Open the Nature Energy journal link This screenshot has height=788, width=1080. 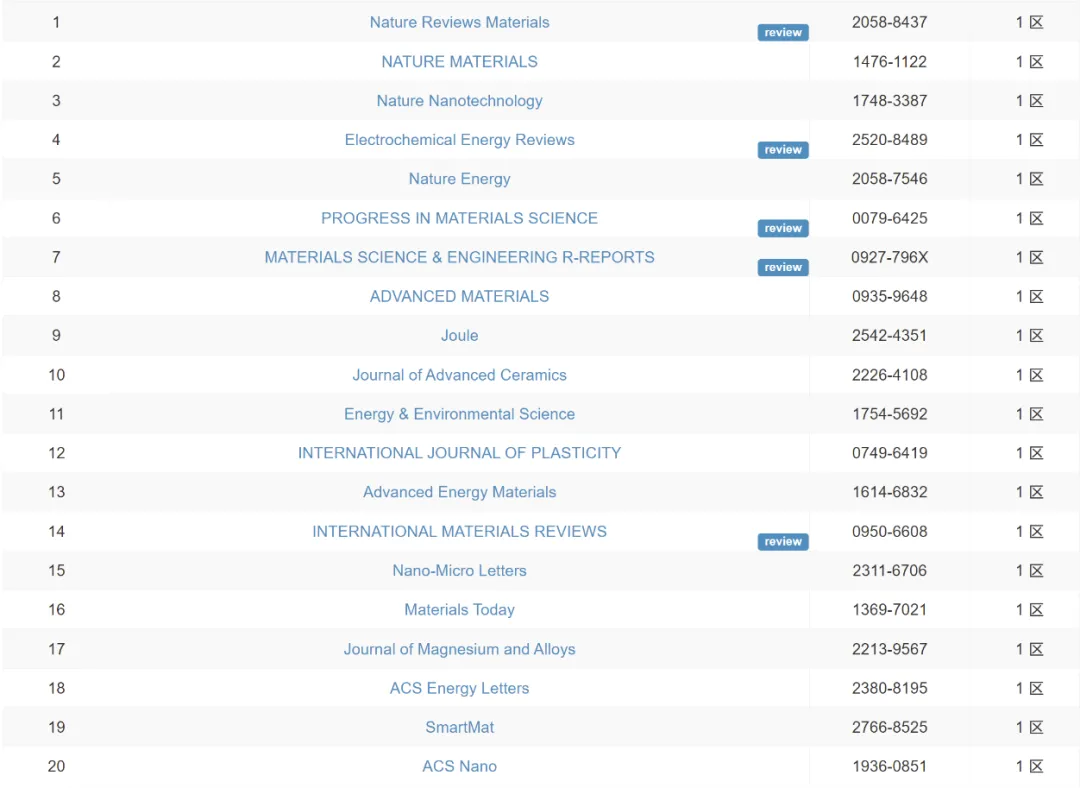pos(459,179)
